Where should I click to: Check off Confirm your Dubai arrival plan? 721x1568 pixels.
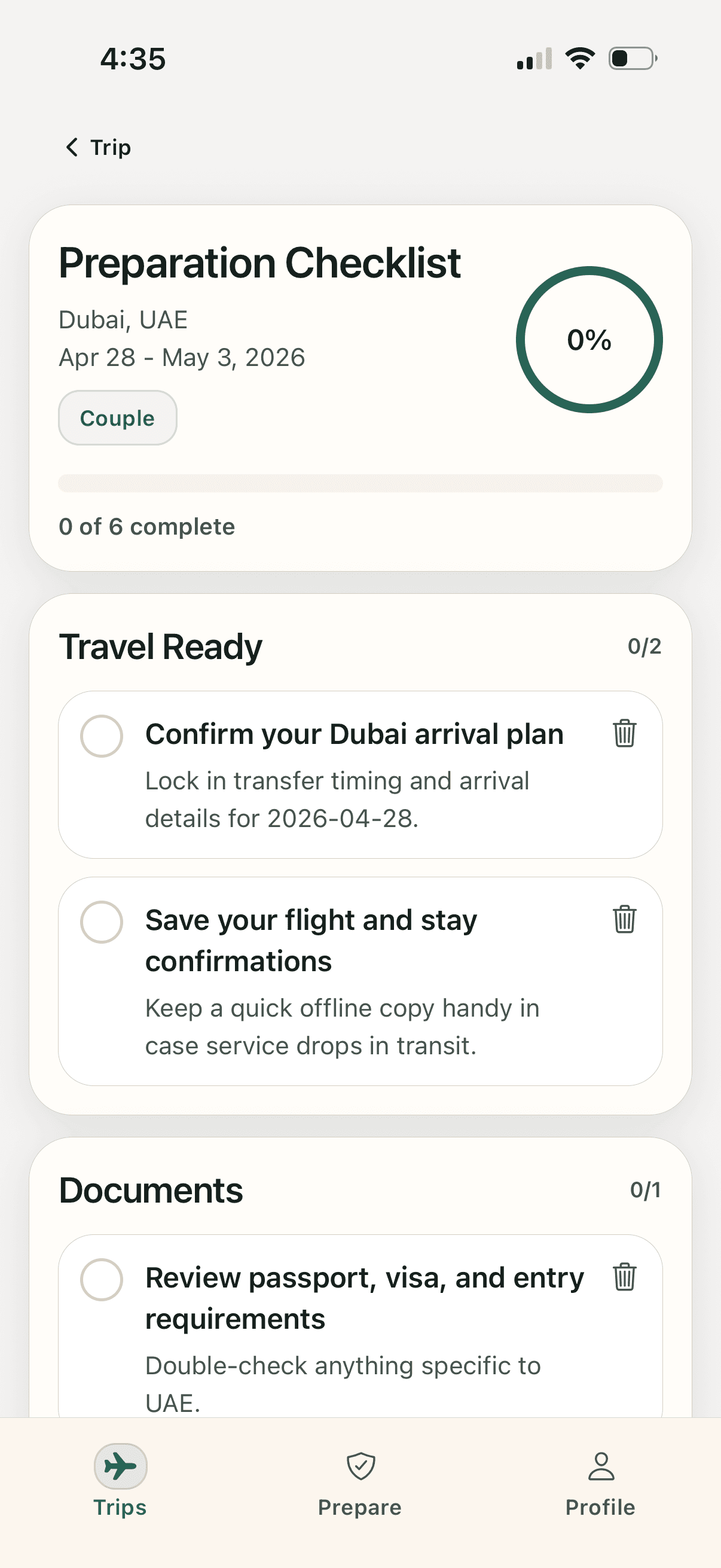click(x=102, y=736)
